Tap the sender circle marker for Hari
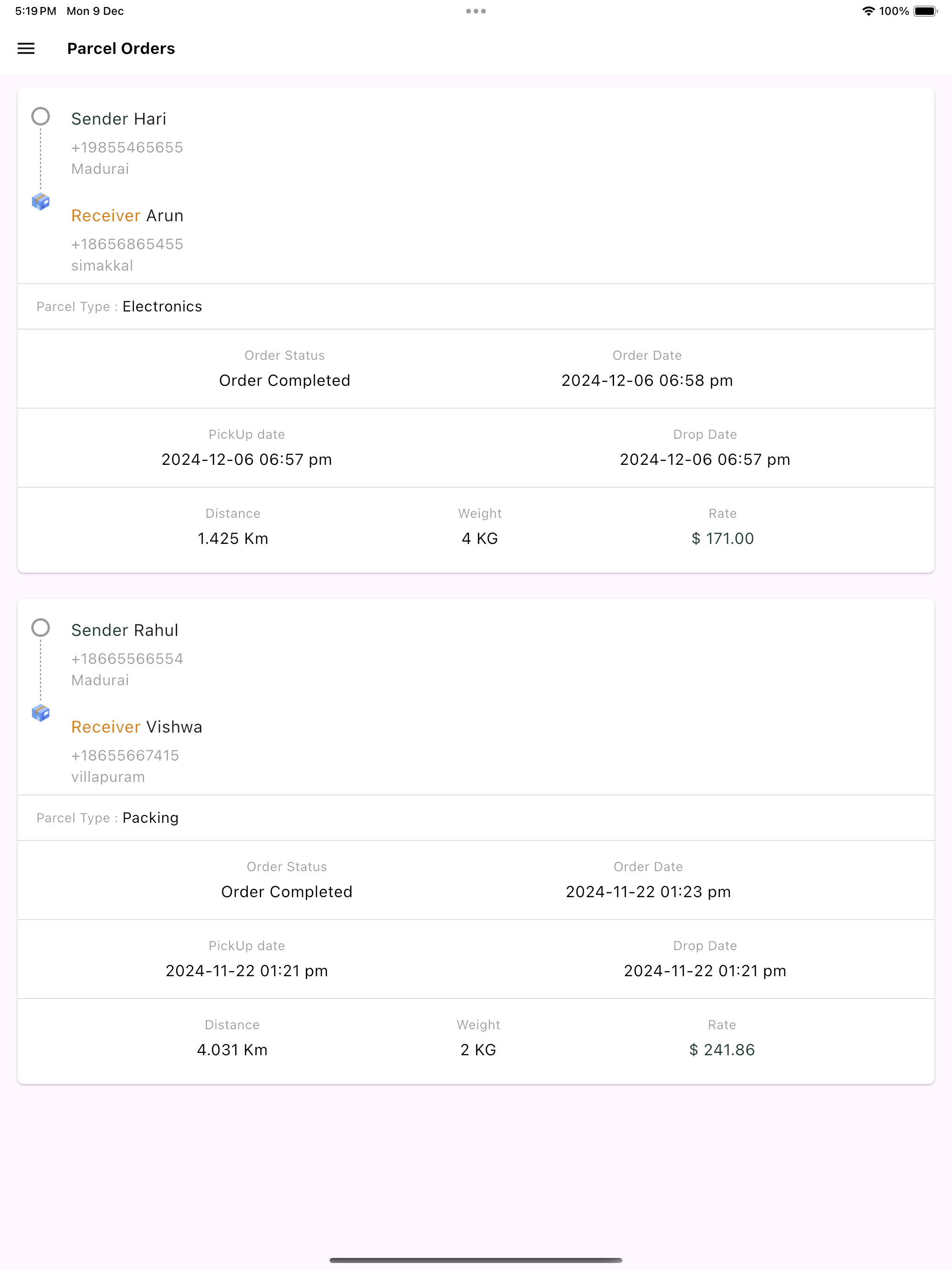Screen dimensions: 952x1270 pos(40,117)
